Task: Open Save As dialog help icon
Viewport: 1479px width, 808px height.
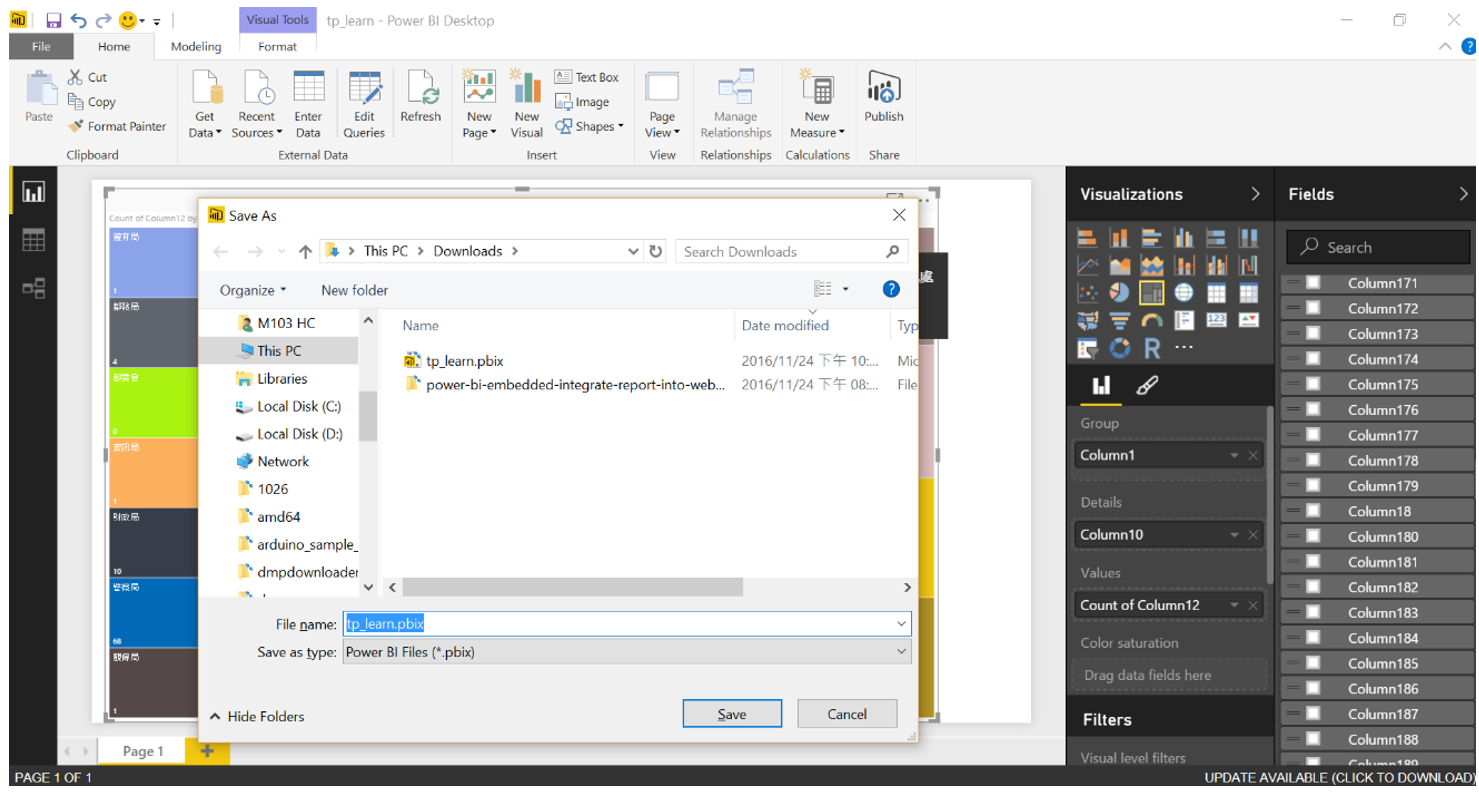Action: pos(891,289)
